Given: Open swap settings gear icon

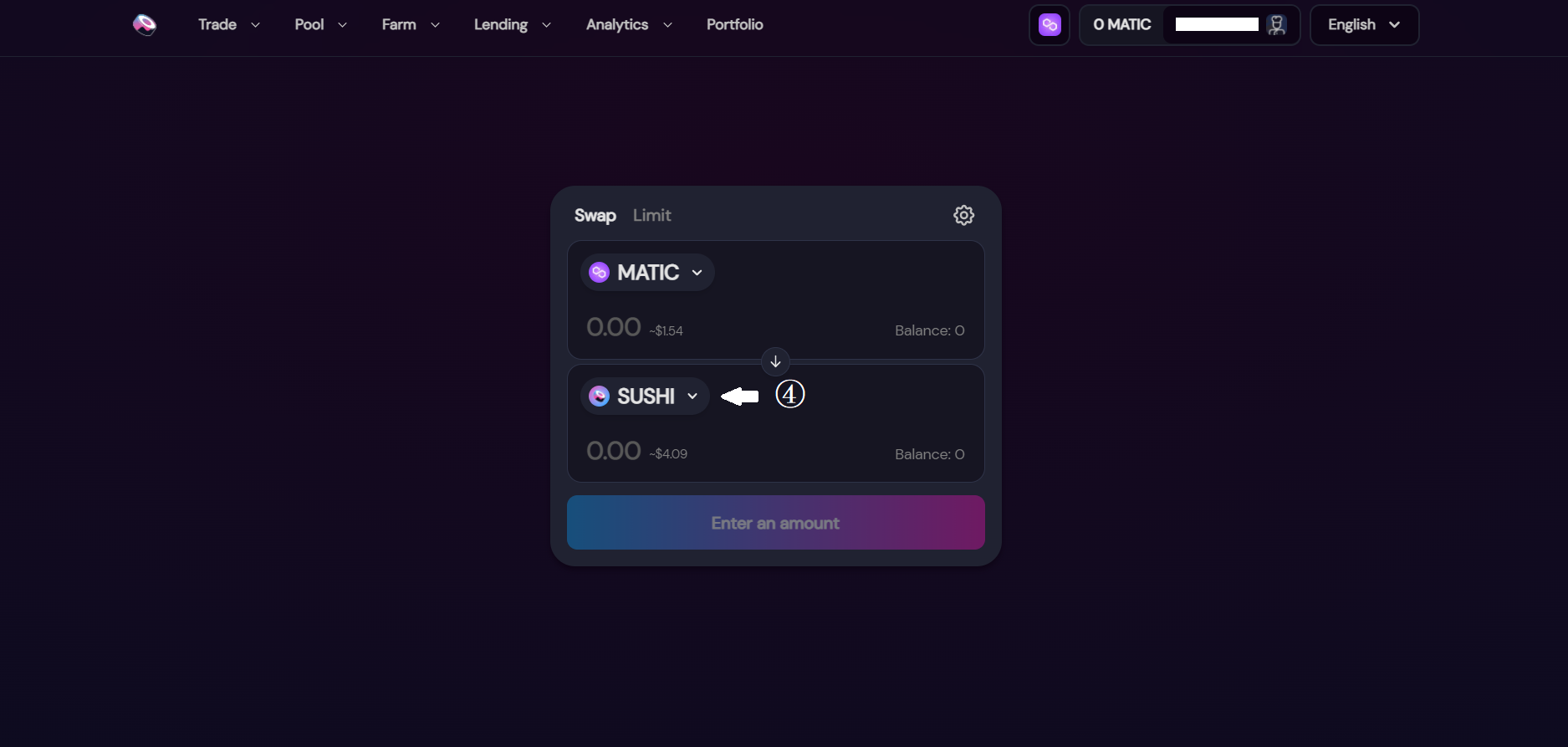Looking at the screenshot, I should click(963, 215).
